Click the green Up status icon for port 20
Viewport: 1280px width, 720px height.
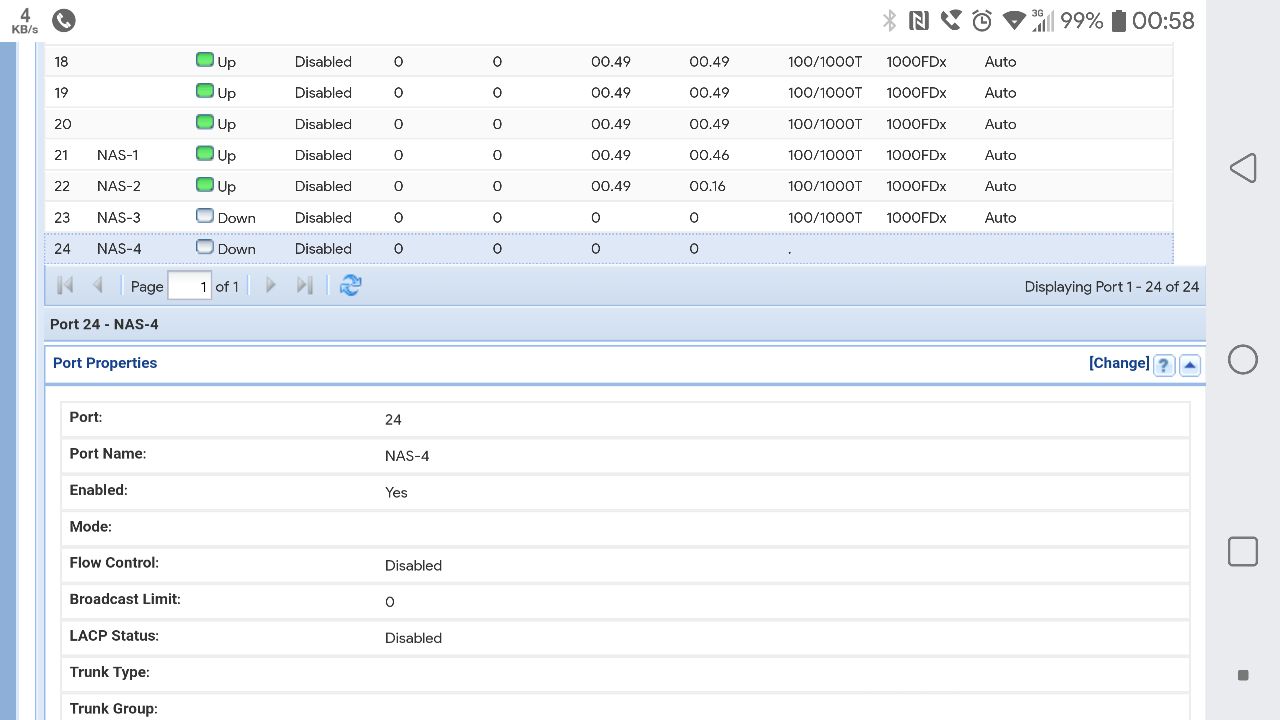pyautogui.click(x=205, y=122)
